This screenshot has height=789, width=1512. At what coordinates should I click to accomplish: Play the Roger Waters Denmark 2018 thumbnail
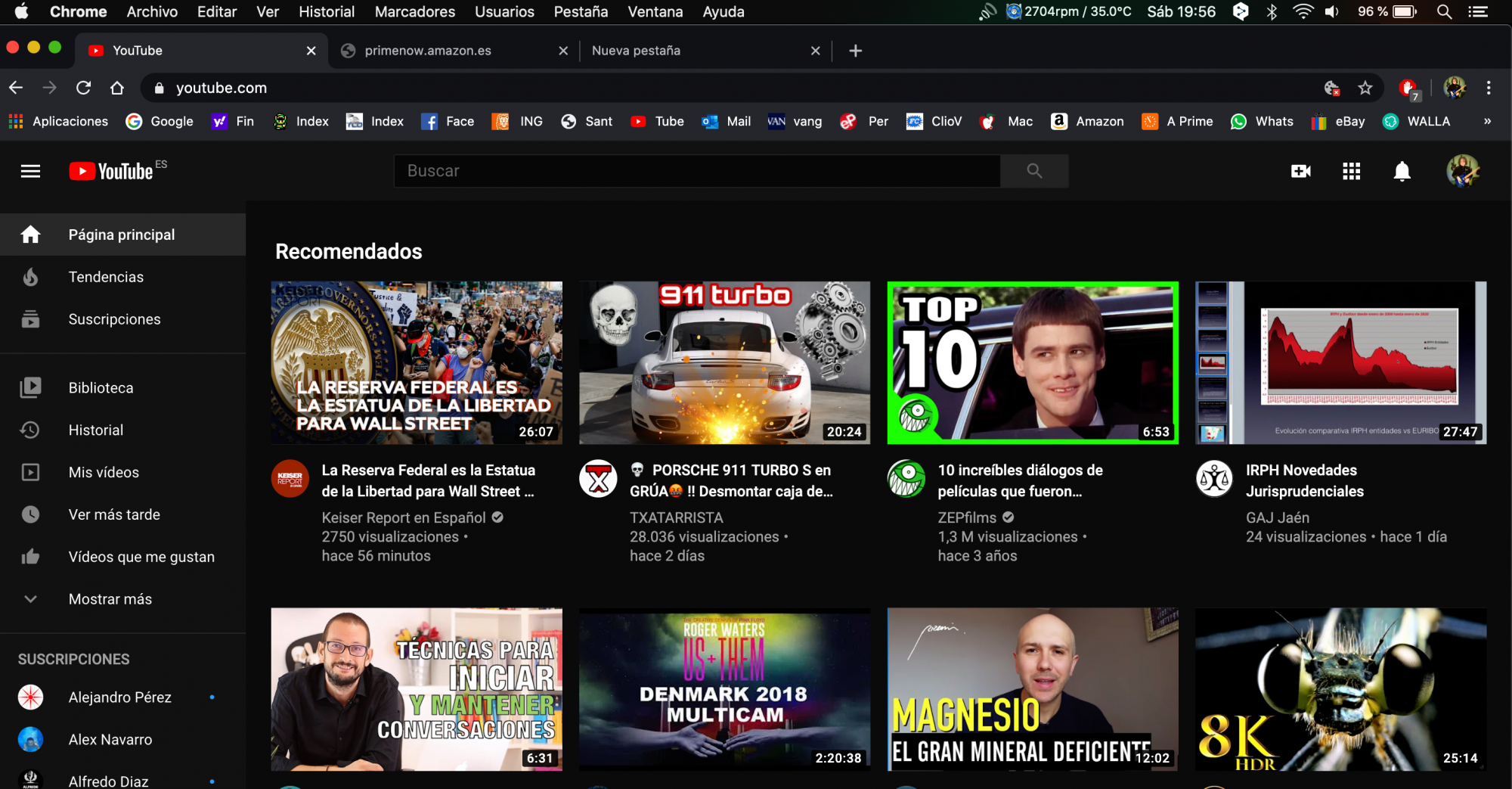724,689
